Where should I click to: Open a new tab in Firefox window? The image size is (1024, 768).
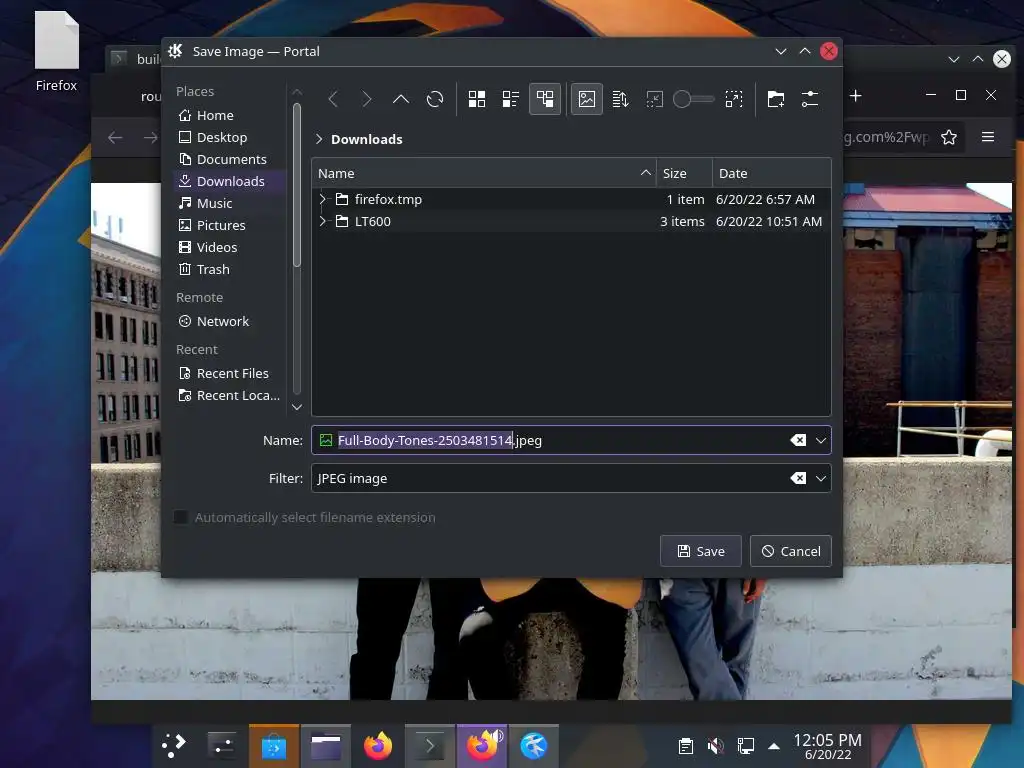pos(856,96)
